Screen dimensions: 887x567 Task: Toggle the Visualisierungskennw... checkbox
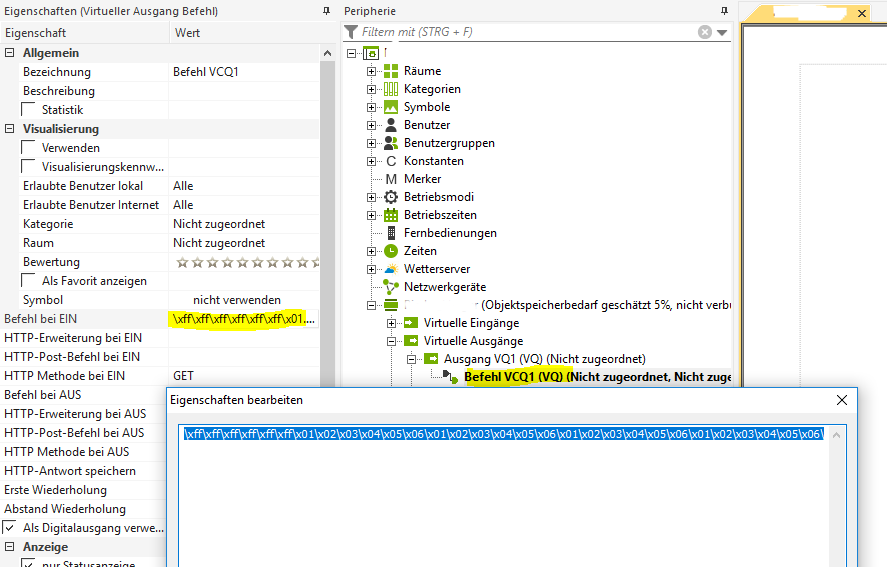(28, 166)
